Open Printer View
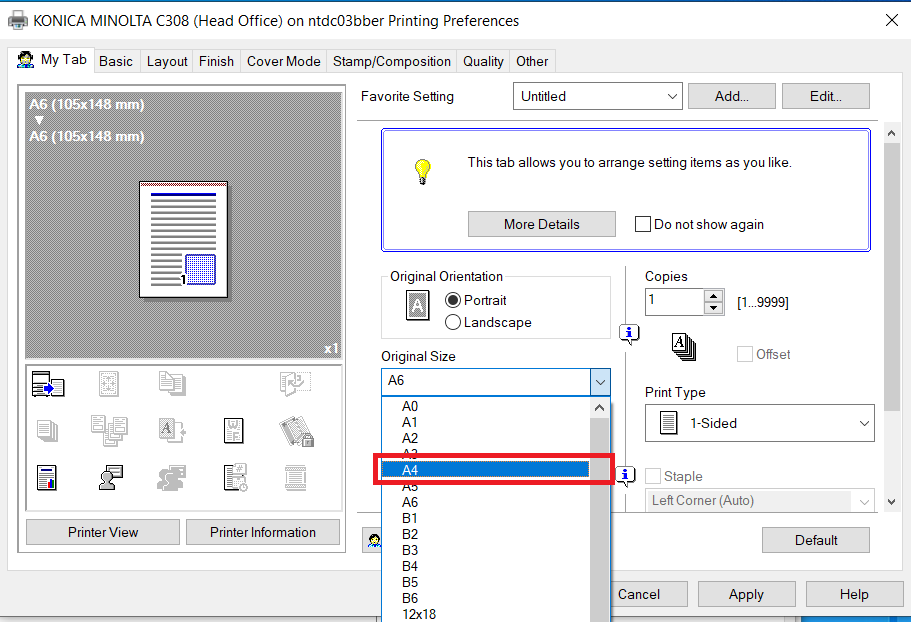This screenshot has height=622, width=911. (x=103, y=532)
